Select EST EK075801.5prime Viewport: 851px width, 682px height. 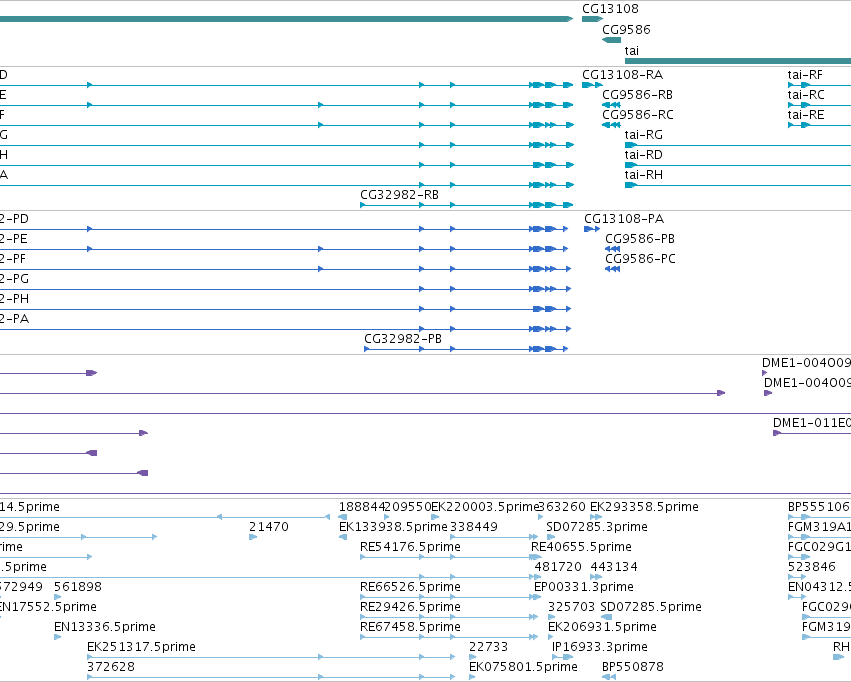(x=523, y=668)
